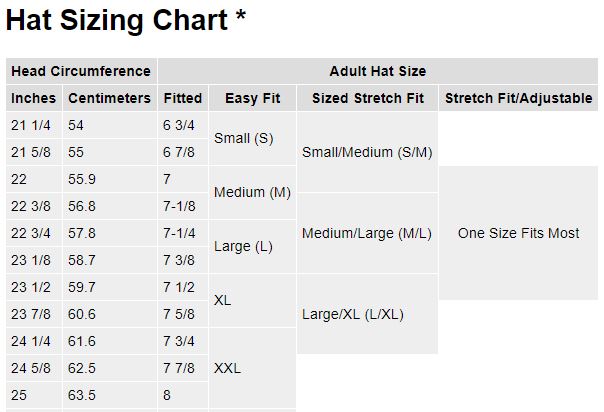Click the XXL easy fit cell

click(227, 368)
